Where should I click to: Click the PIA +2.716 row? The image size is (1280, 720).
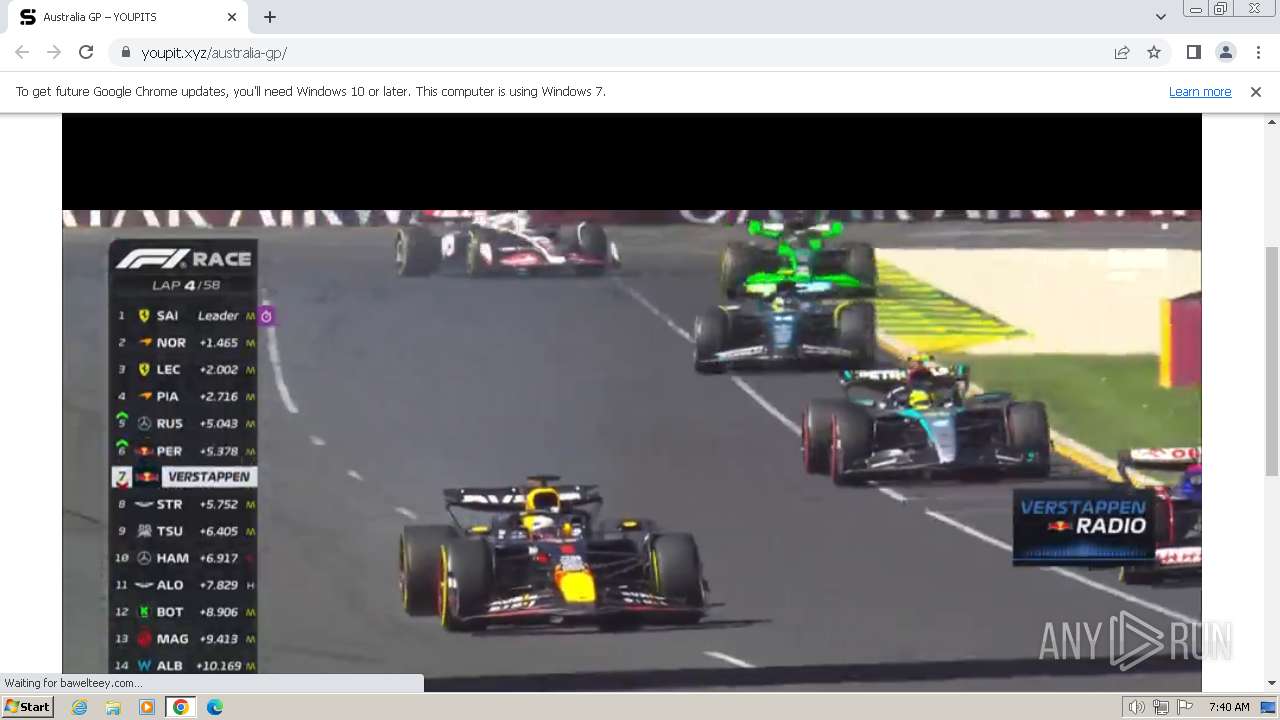[x=184, y=396]
